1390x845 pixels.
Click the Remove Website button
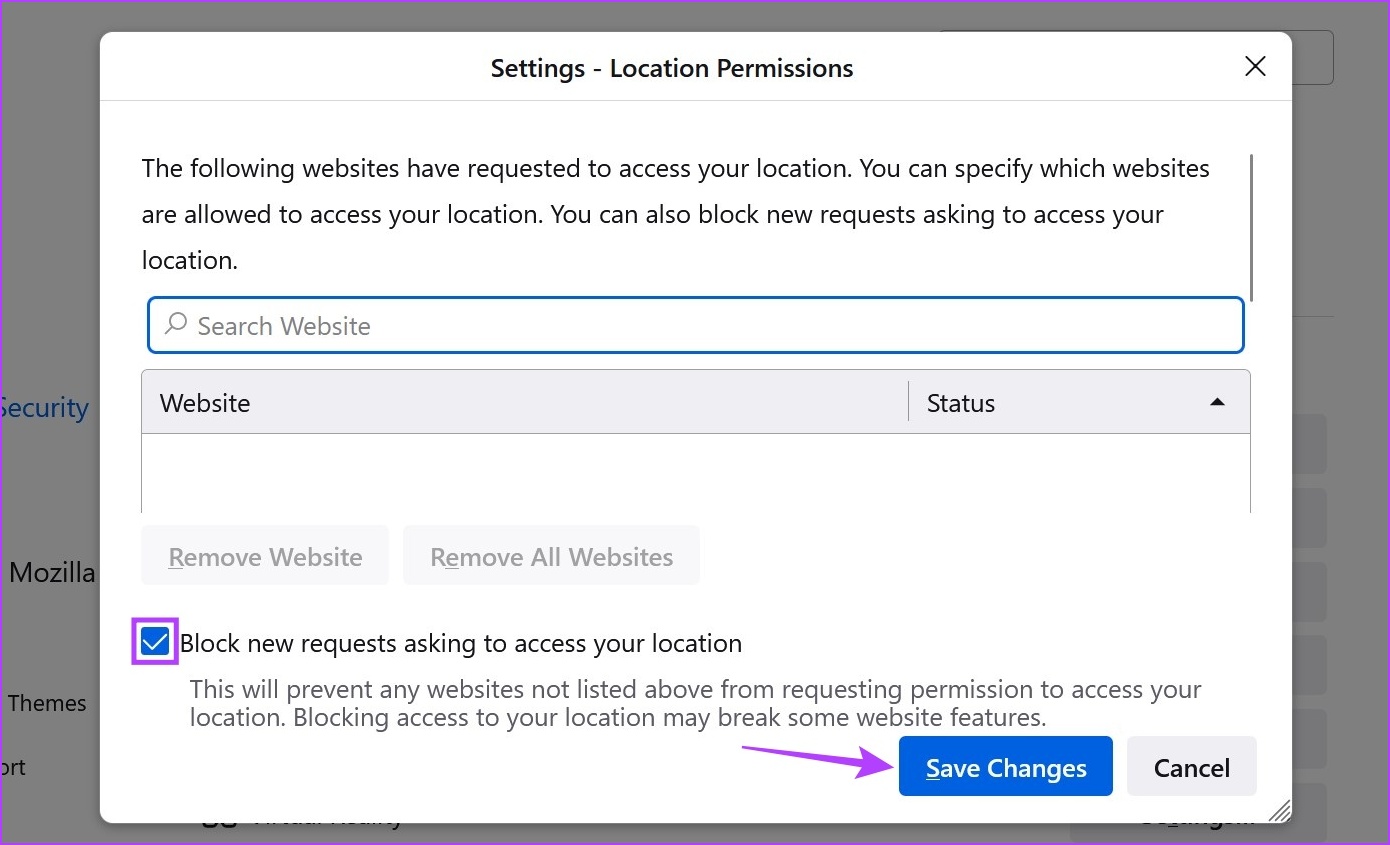point(264,556)
